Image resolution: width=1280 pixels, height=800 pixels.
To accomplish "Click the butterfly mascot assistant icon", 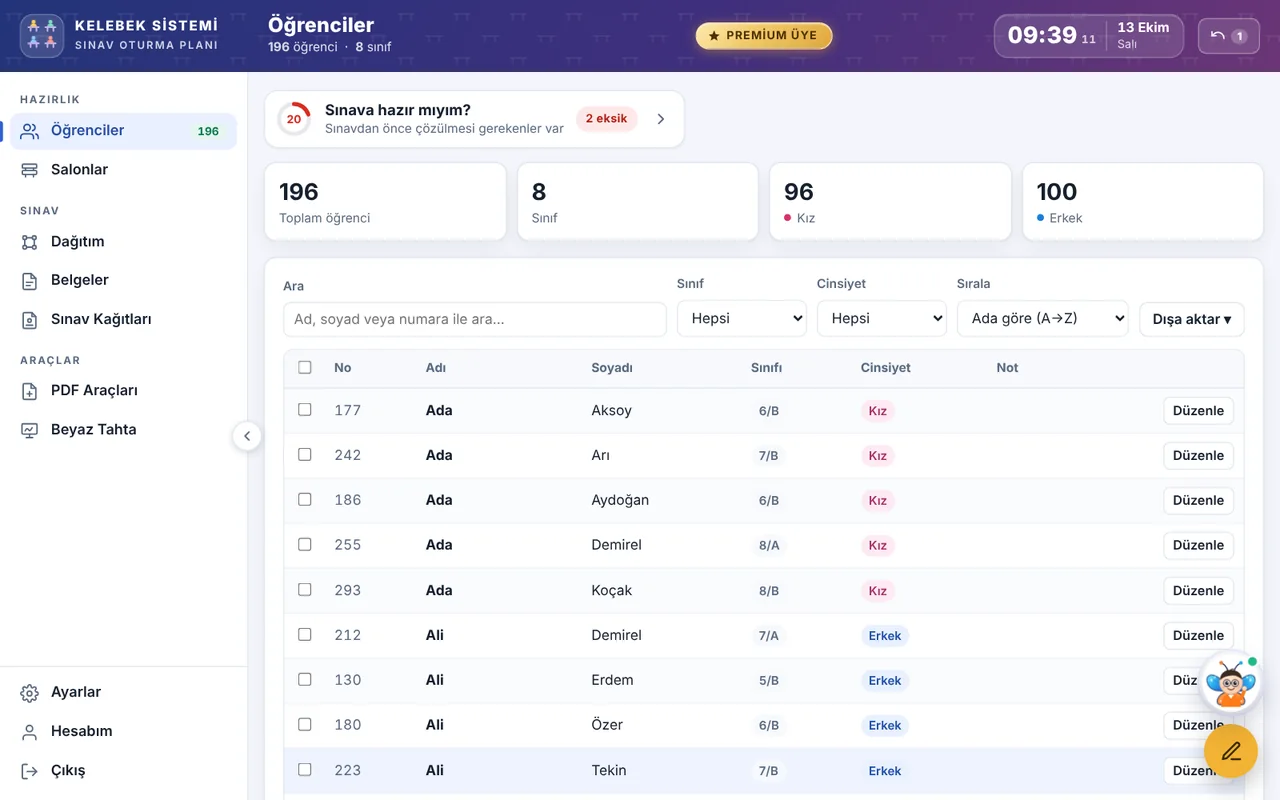I will pos(1230,683).
